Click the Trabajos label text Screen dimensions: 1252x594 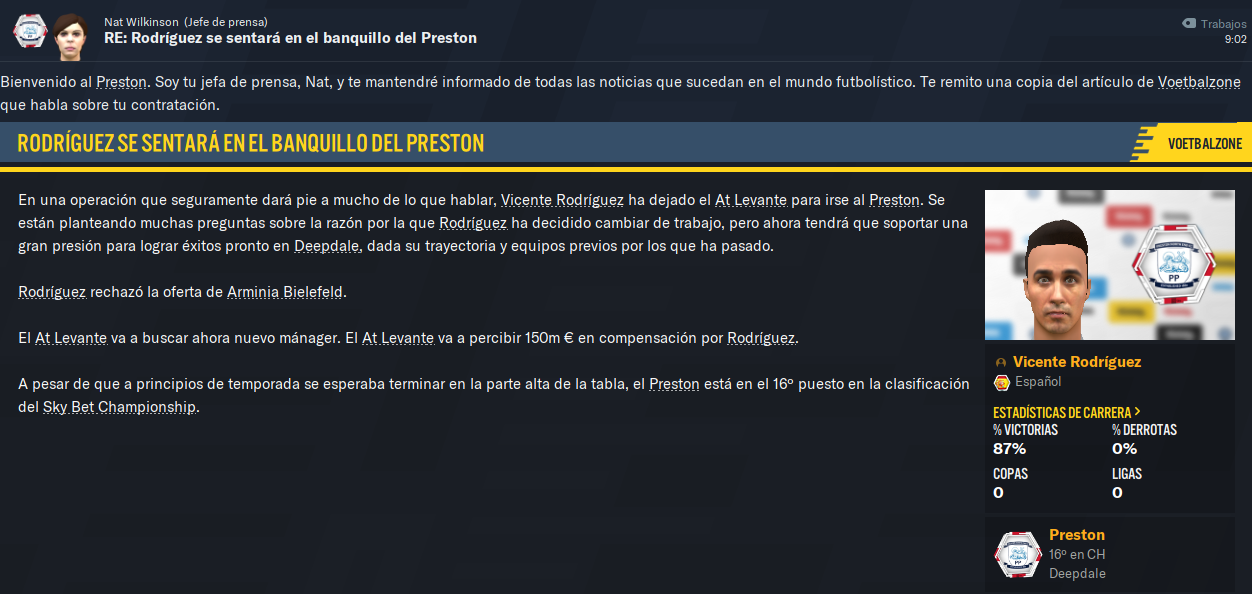click(x=1224, y=24)
